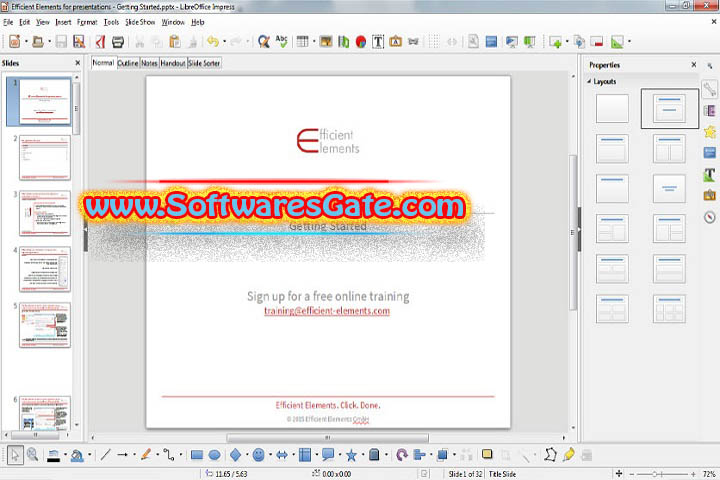The image size is (720, 480).
Task: Click the Text box T icon
Action: coord(378,42)
